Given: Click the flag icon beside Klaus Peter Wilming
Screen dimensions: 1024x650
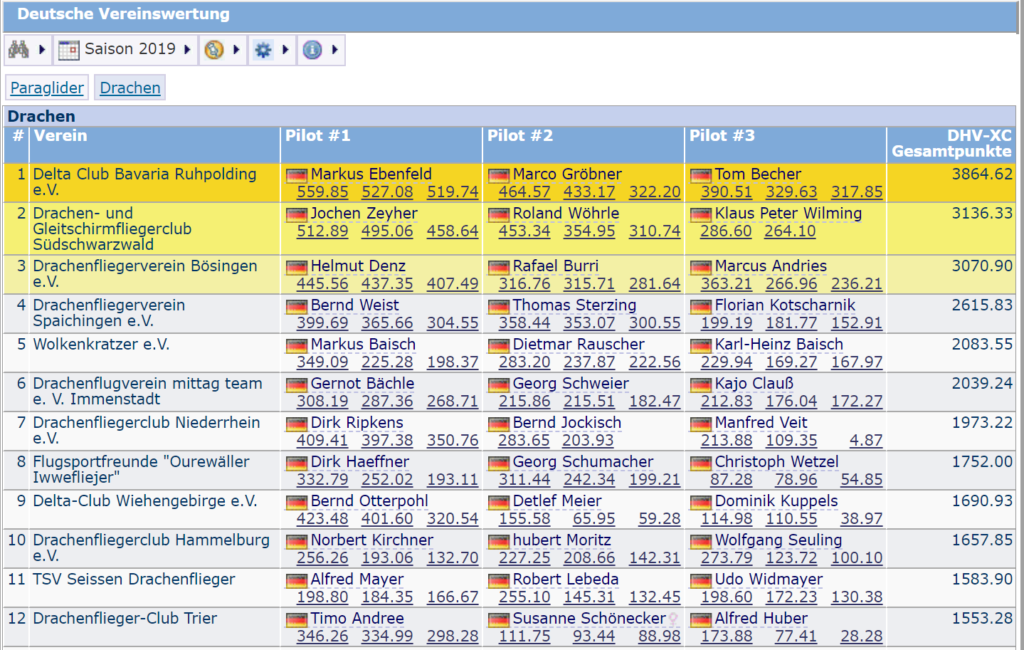Looking at the screenshot, I should tap(701, 214).
